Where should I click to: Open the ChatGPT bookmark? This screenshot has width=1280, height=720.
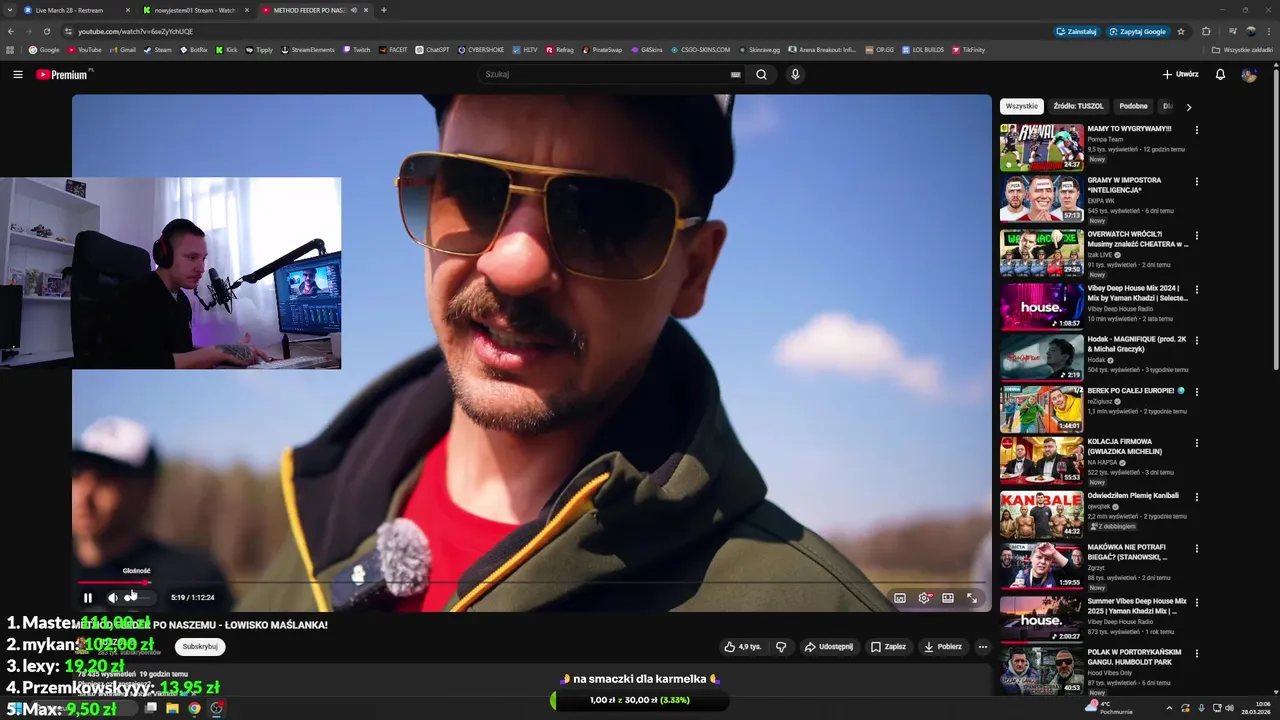click(x=433, y=49)
